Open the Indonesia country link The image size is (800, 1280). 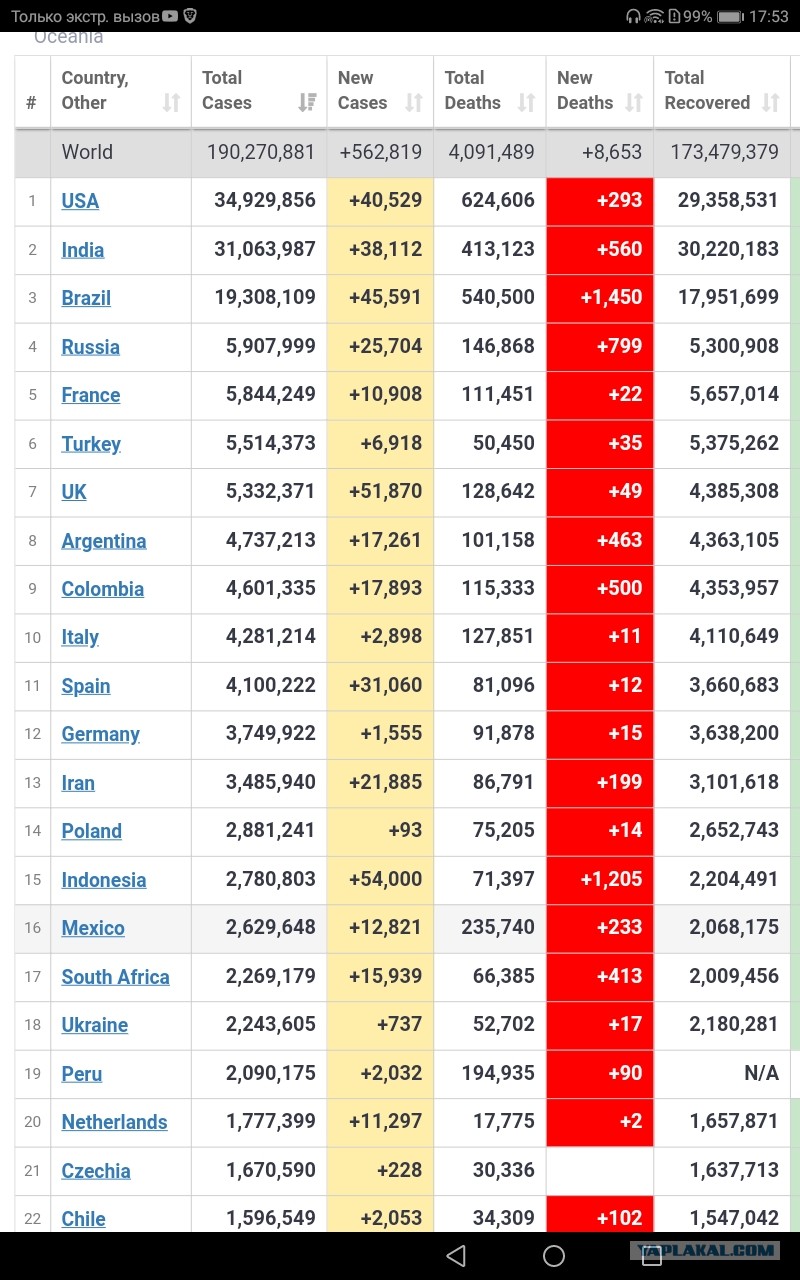click(103, 880)
